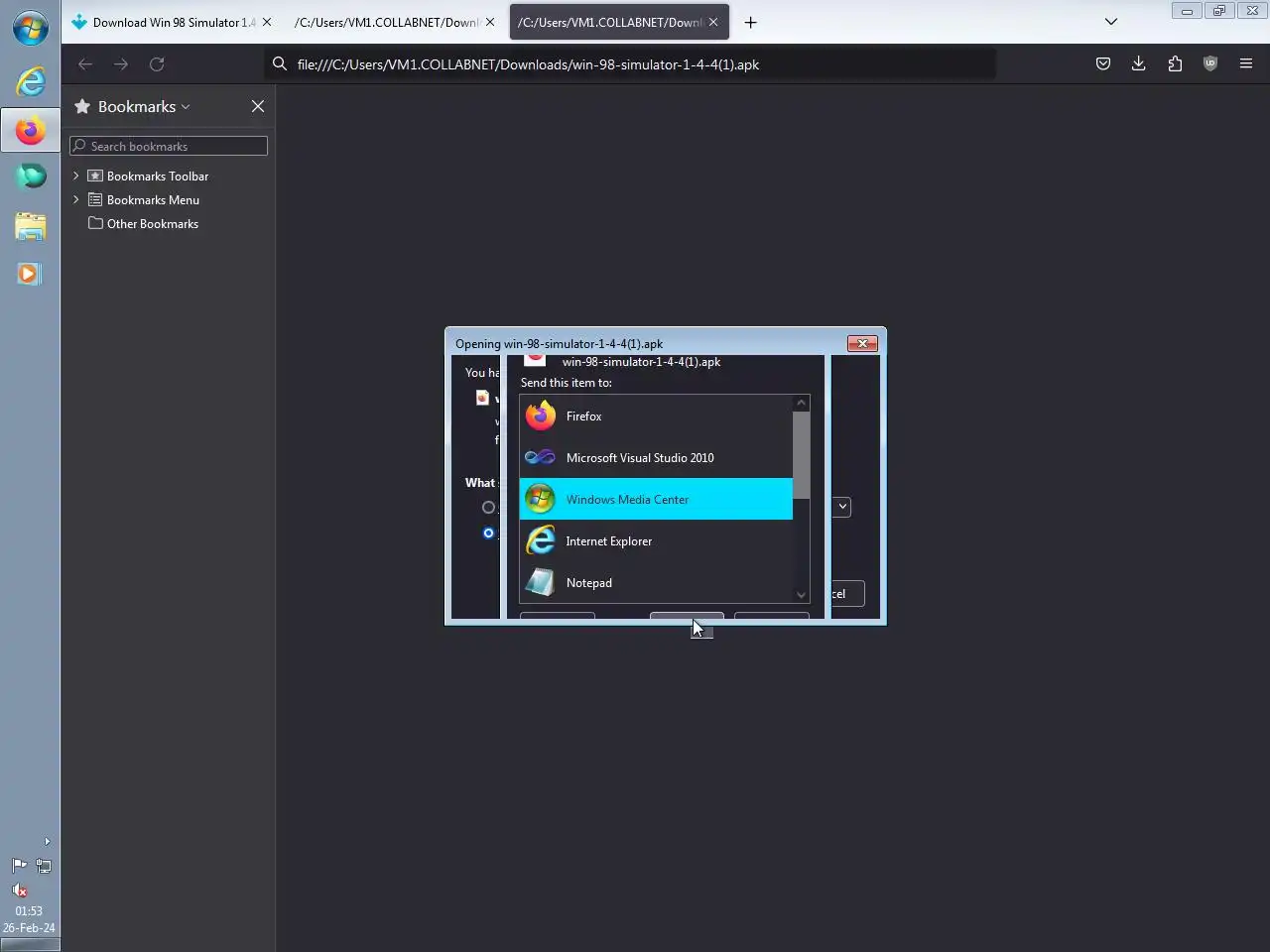Screen dimensions: 1270x952
Task: Select the Bookmarks Toolbar folder
Action: [158, 177]
